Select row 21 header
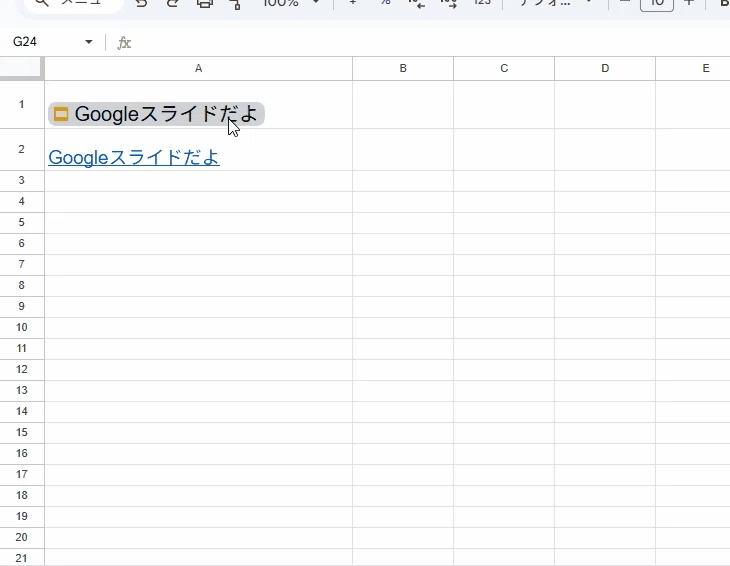730x566 pixels. [x=22, y=558]
